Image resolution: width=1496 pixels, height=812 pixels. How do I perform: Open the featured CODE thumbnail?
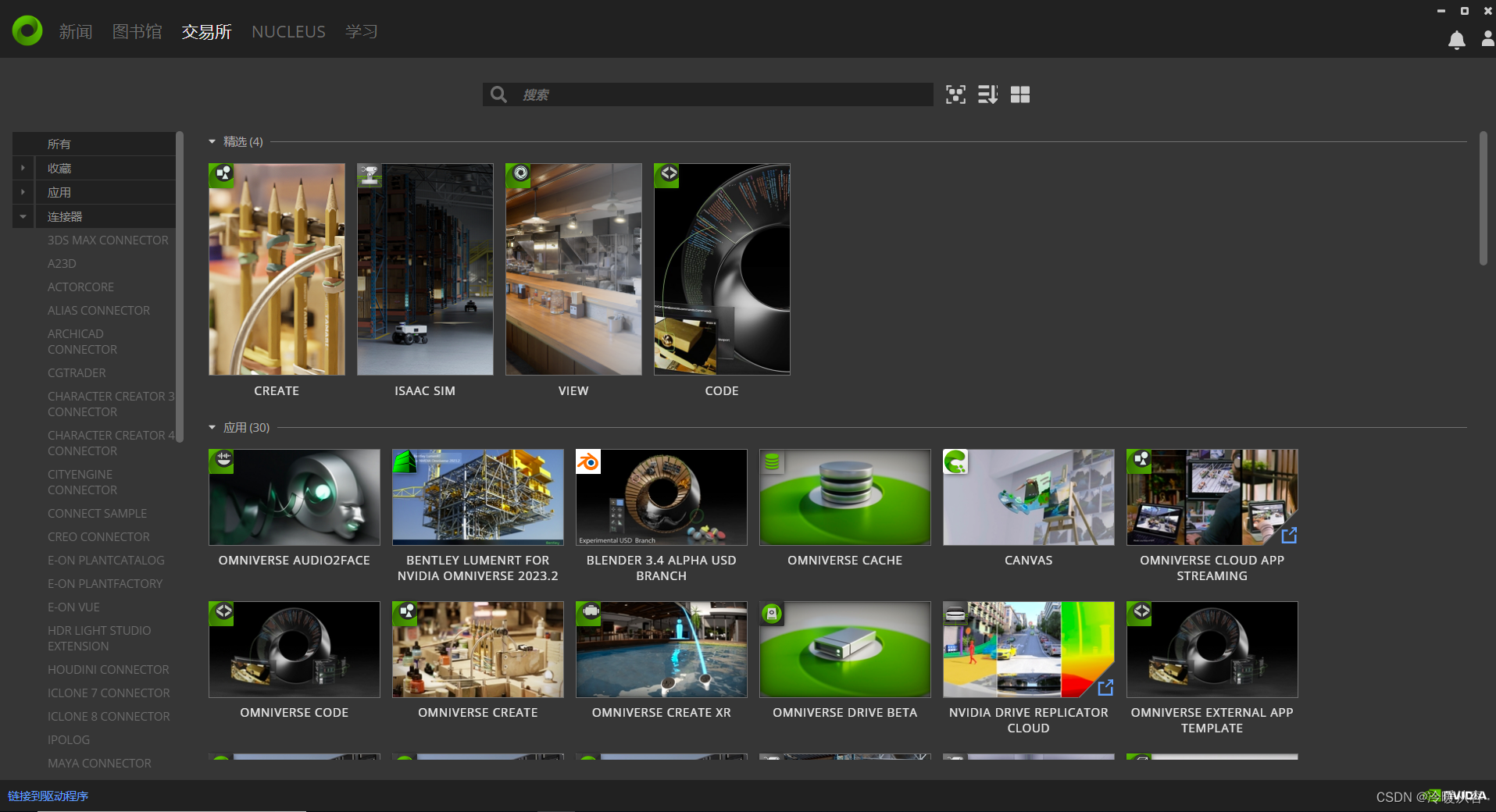(722, 269)
